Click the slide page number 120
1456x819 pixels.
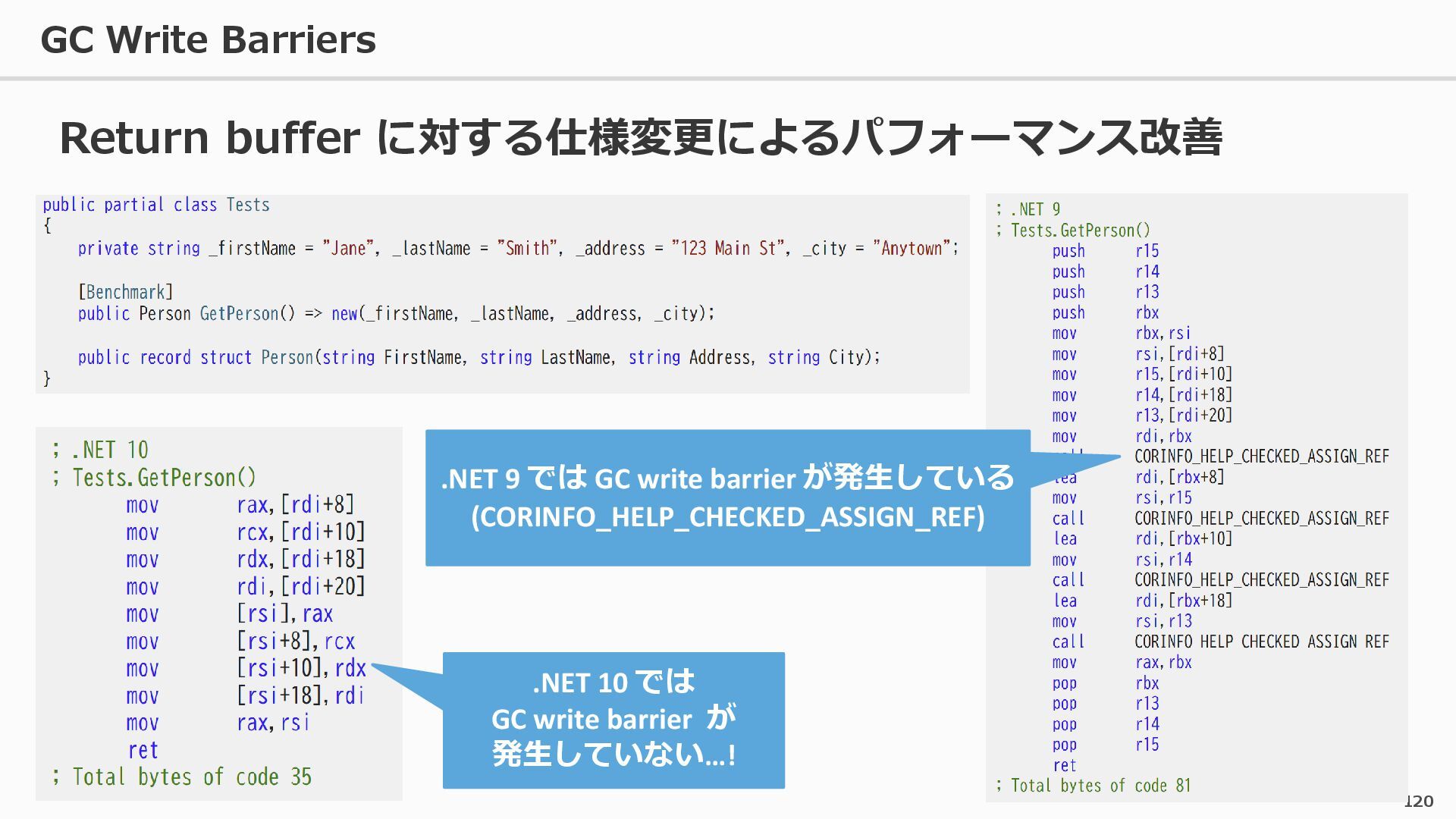point(1418,802)
